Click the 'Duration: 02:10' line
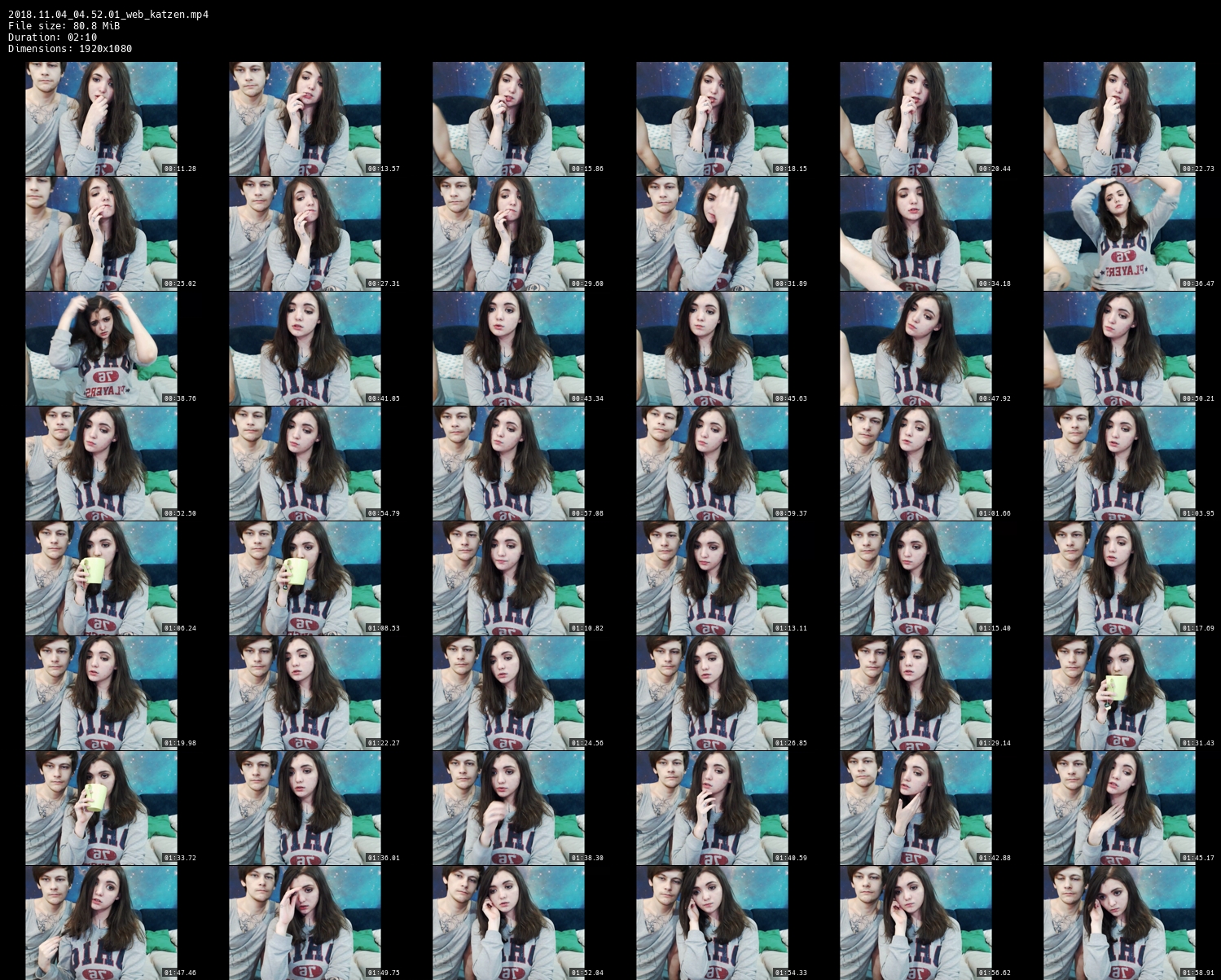Screen dimensions: 1221x980 (53, 37)
